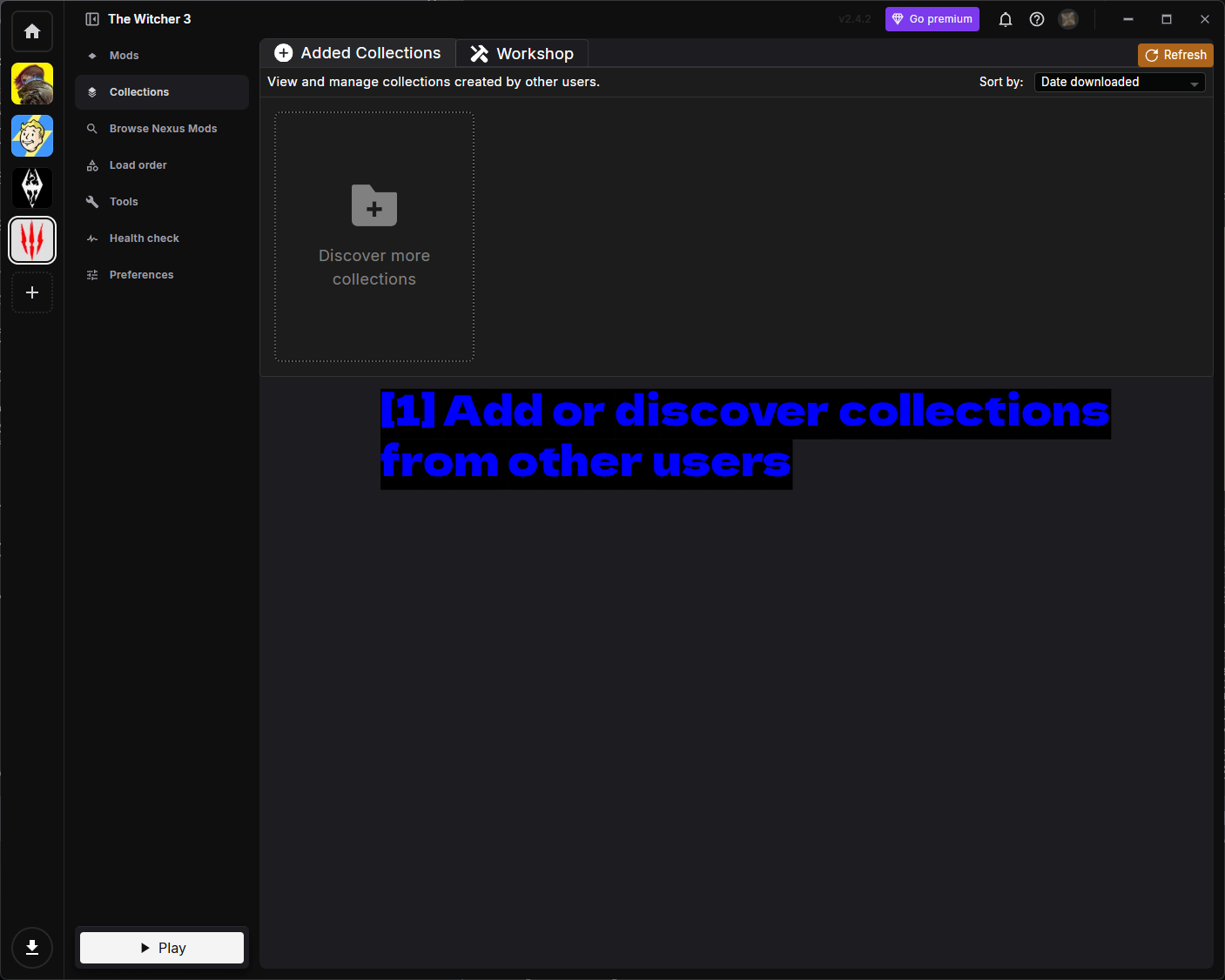The width and height of the screenshot is (1225, 980).
Task: Click the orange Refresh button
Action: pos(1175,55)
